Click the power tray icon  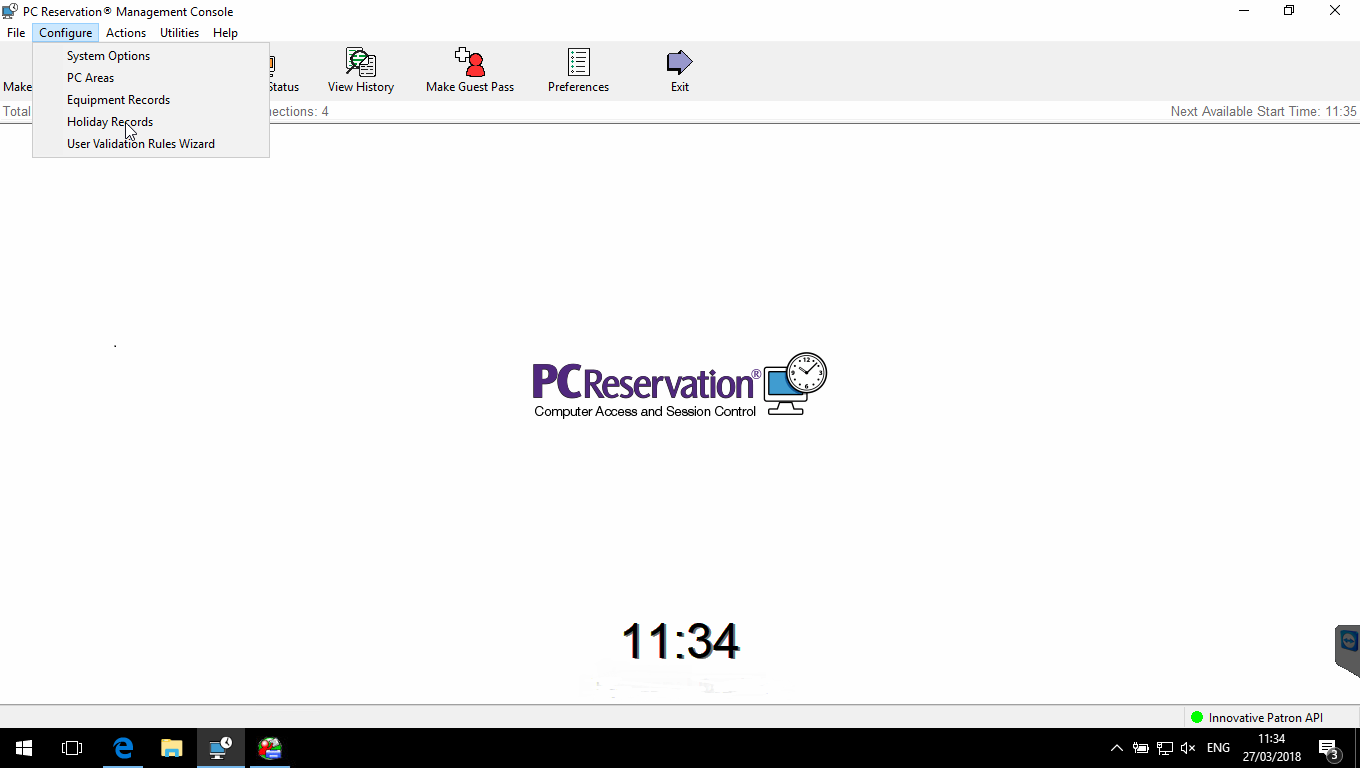(x=1141, y=748)
